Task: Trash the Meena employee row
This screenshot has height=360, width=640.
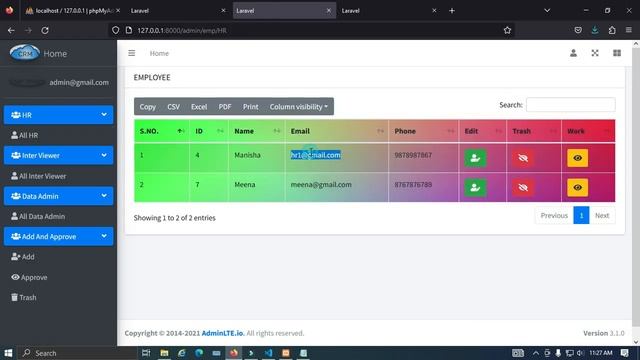Action: click(523, 187)
